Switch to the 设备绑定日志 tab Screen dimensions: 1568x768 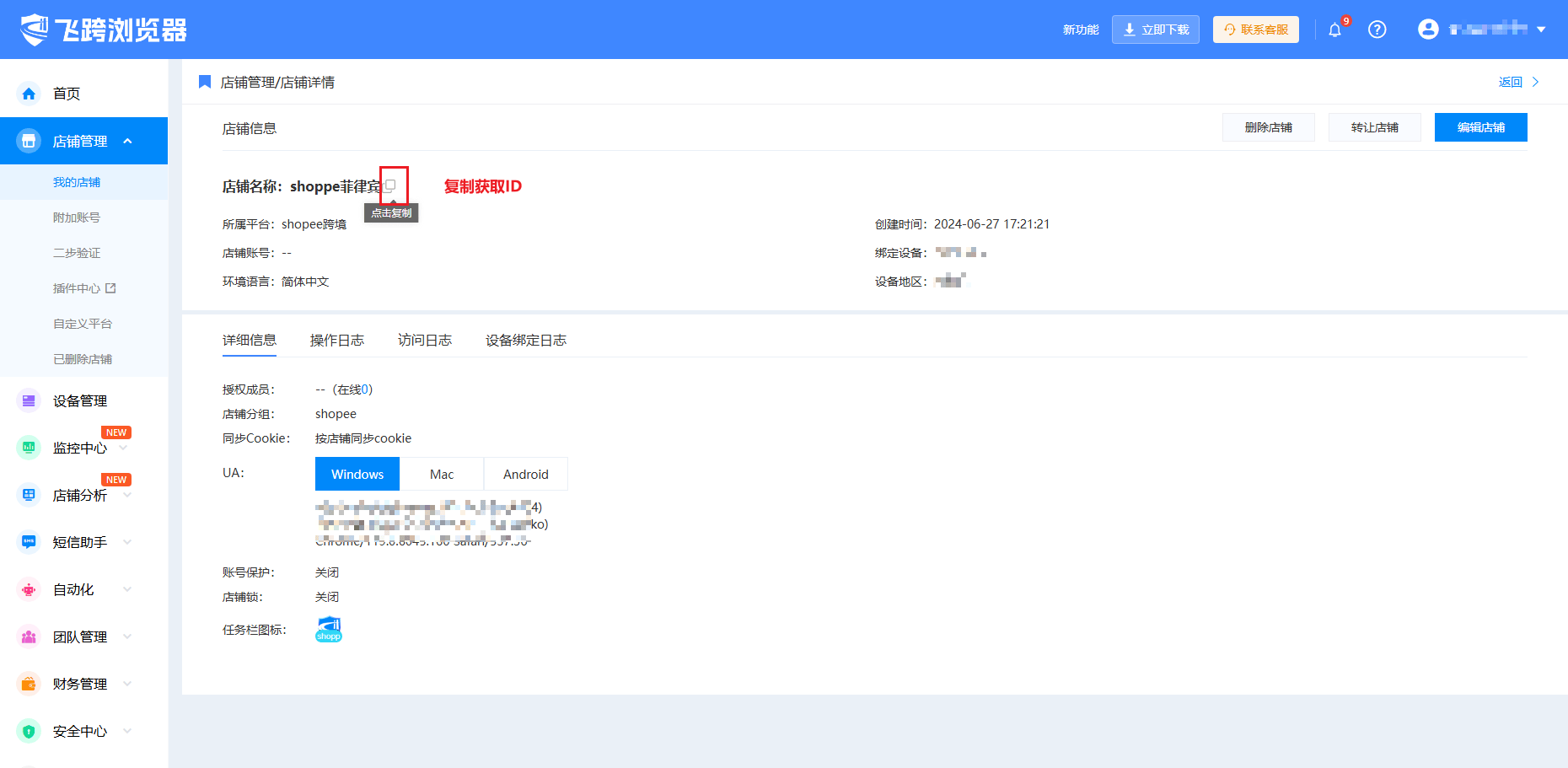click(525, 340)
